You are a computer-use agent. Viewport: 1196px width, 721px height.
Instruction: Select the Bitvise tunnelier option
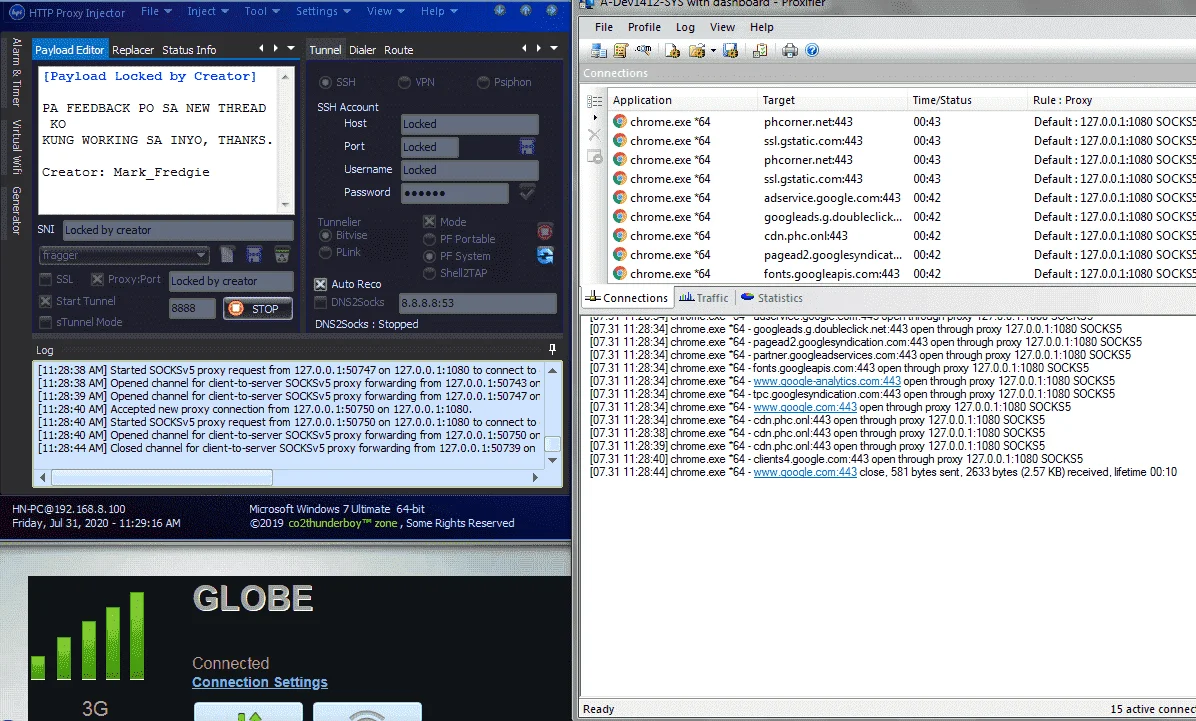343,236
